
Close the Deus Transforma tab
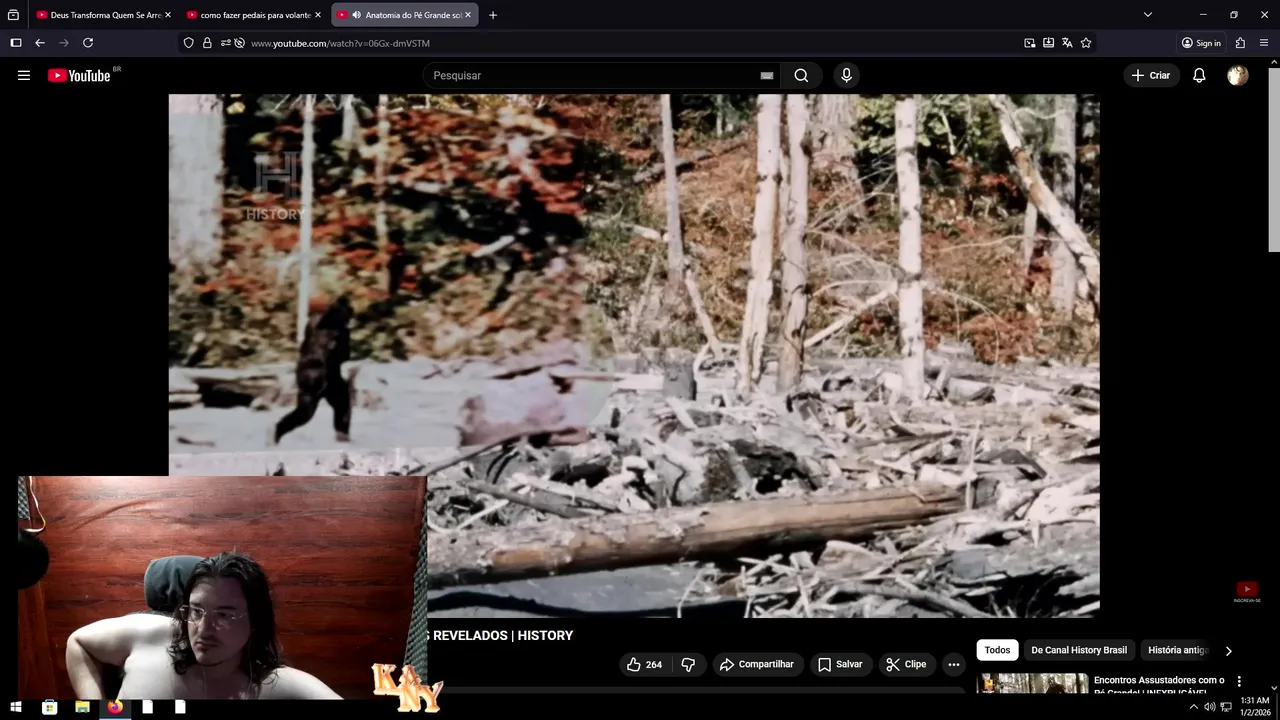pos(168,15)
